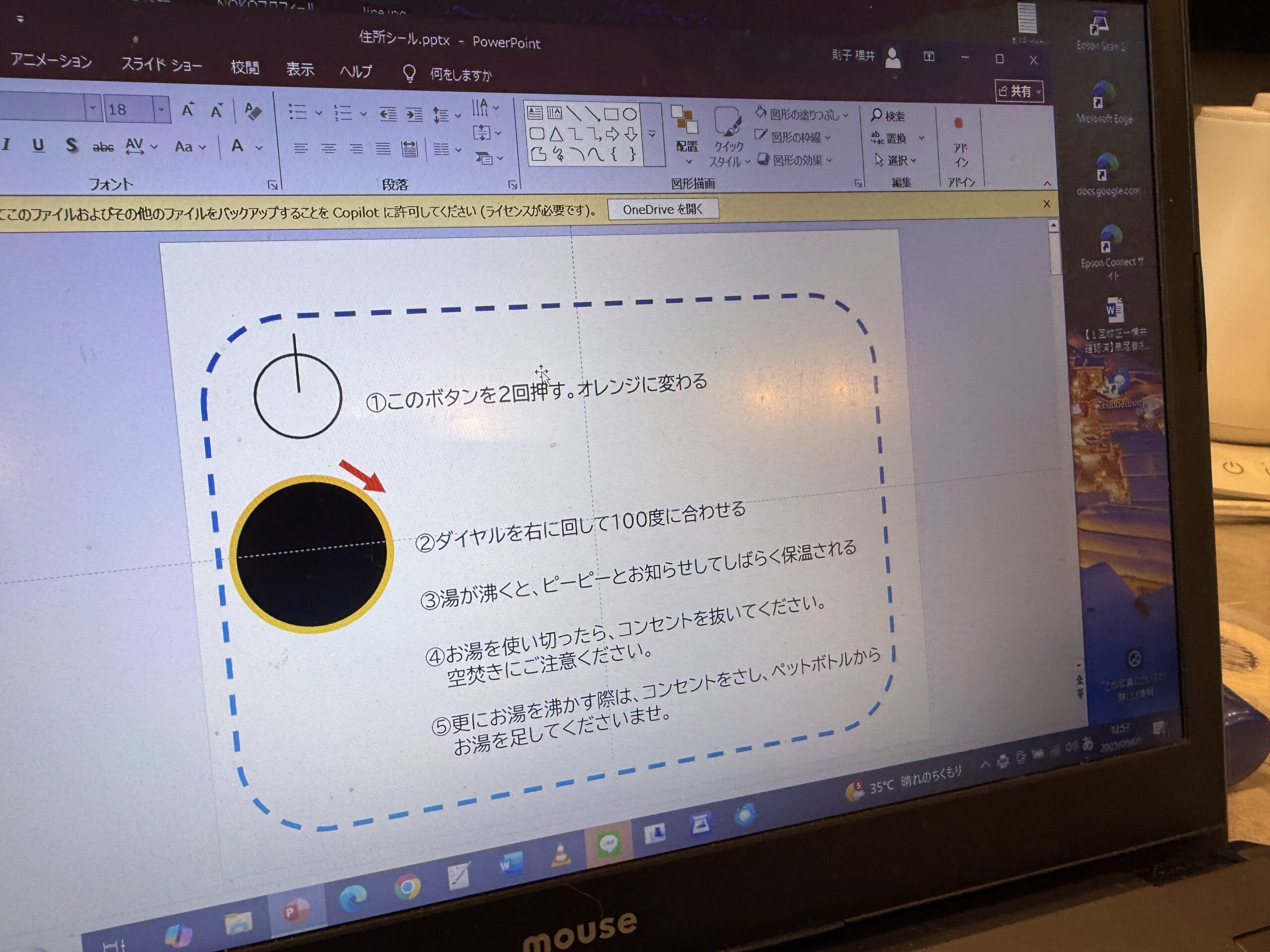Center align the text
This screenshot has width=1270, height=952.
[x=328, y=149]
